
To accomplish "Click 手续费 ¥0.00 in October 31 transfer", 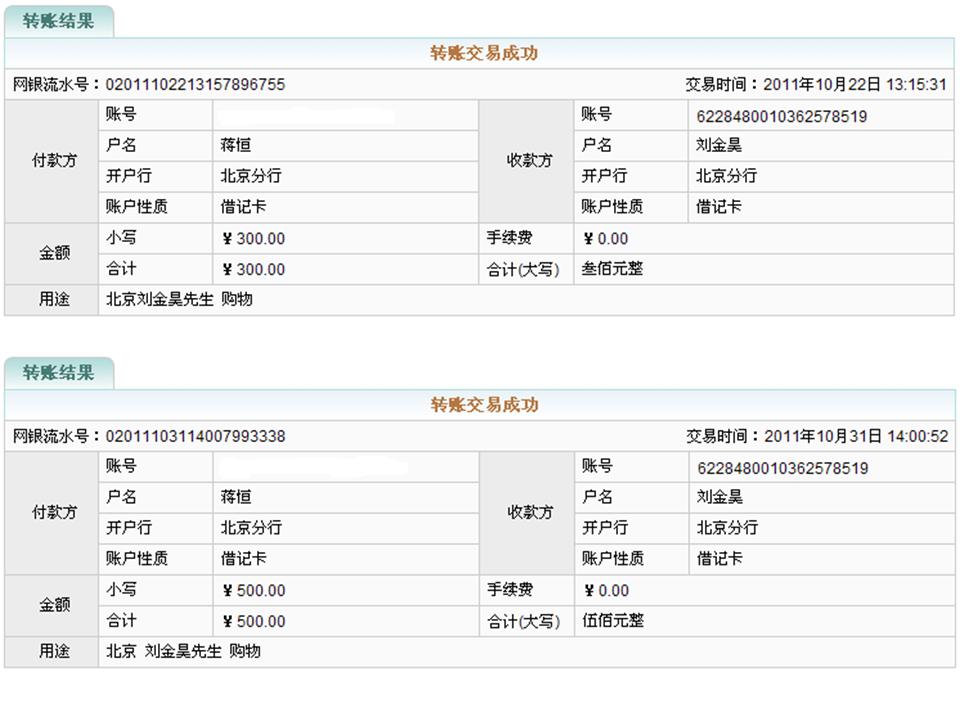I will tap(606, 591).
